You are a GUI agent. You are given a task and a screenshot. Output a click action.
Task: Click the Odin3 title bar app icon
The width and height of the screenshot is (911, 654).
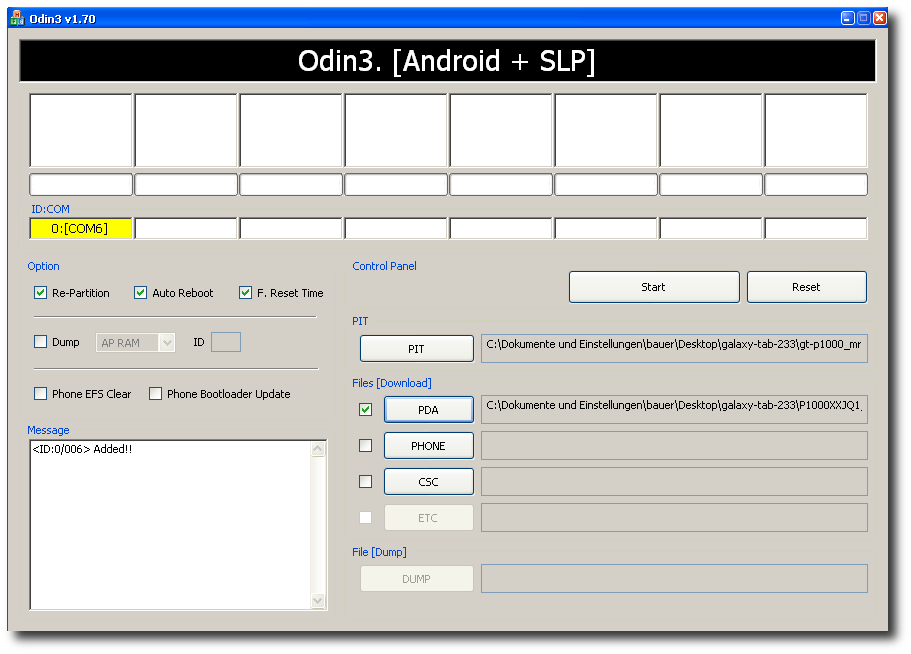click(17, 19)
